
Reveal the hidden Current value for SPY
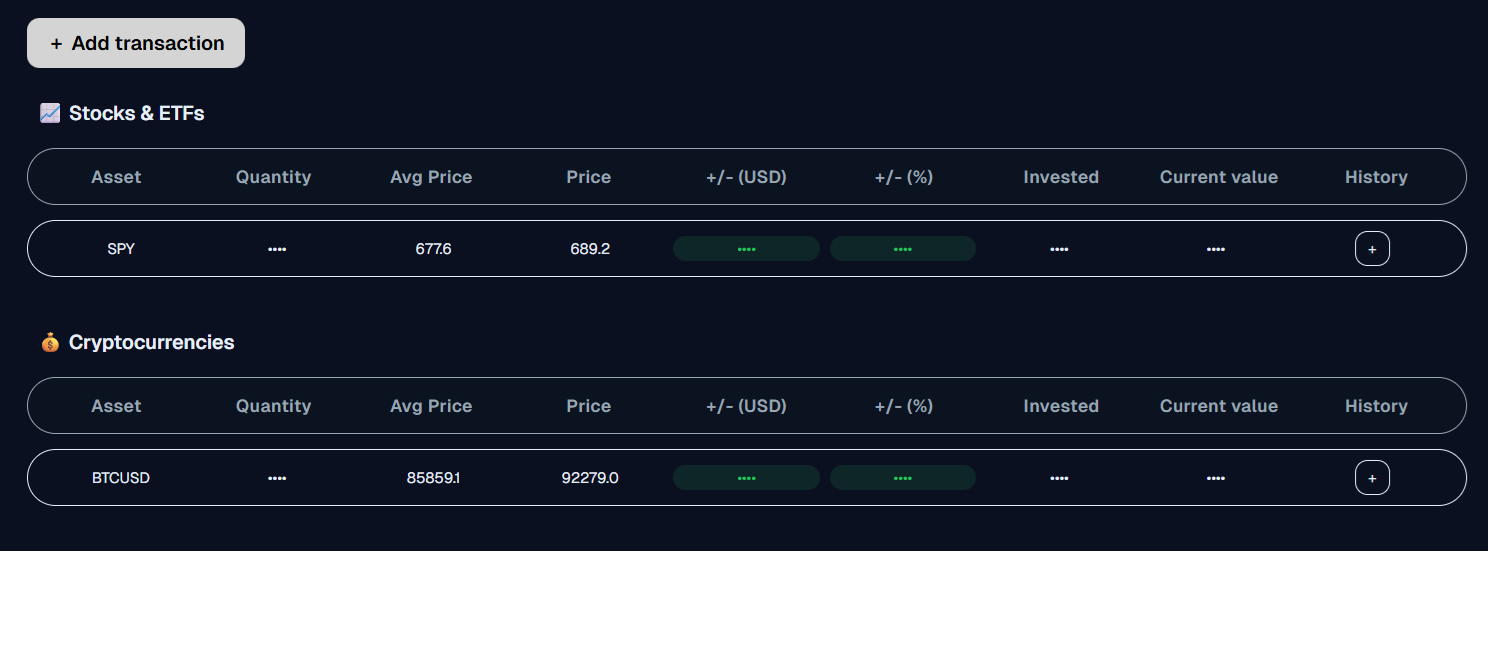tap(1215, 248)
